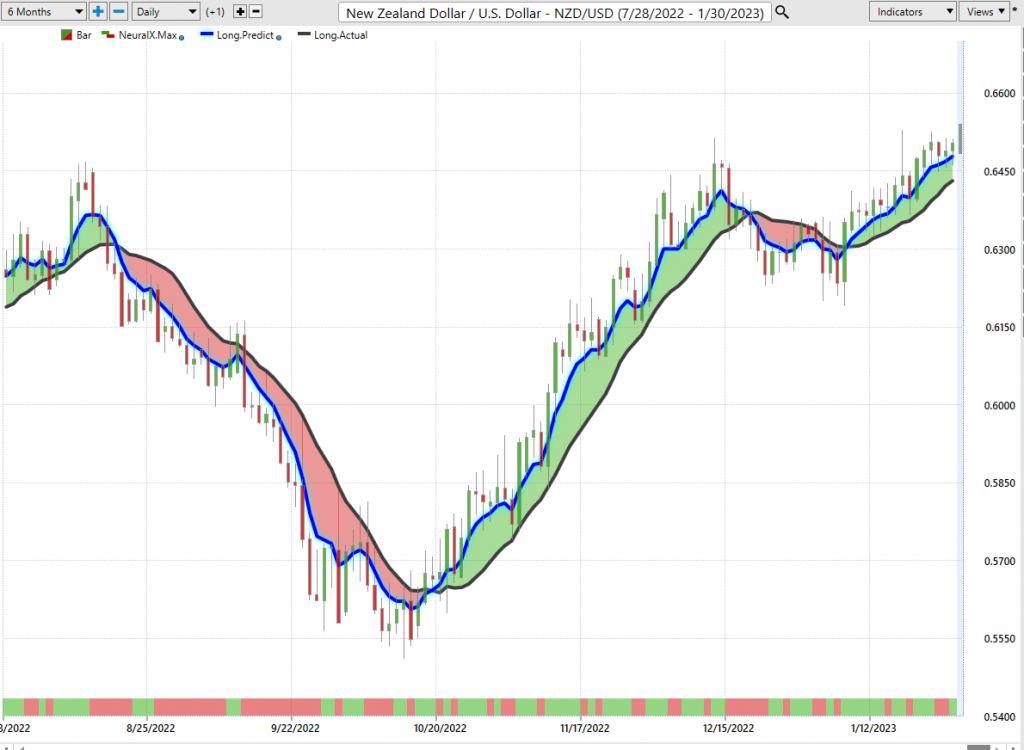The height and width of the screenshot is (750, 1024).
Task: Open the Views dropdown
Action: [x=985, y=12]
